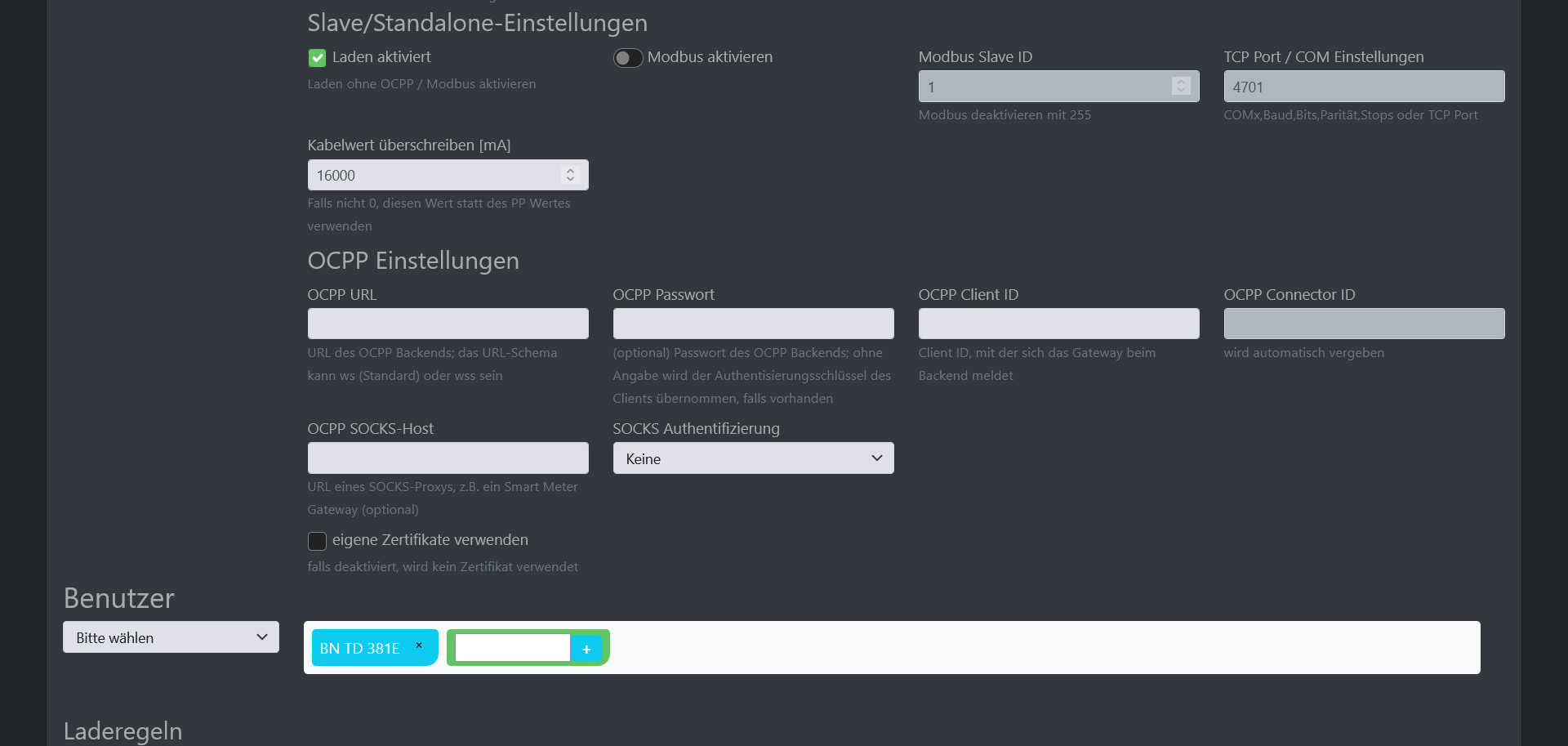Click the plus button to add user
This screenshot has width=1568, height=746.
pos(586,649)
